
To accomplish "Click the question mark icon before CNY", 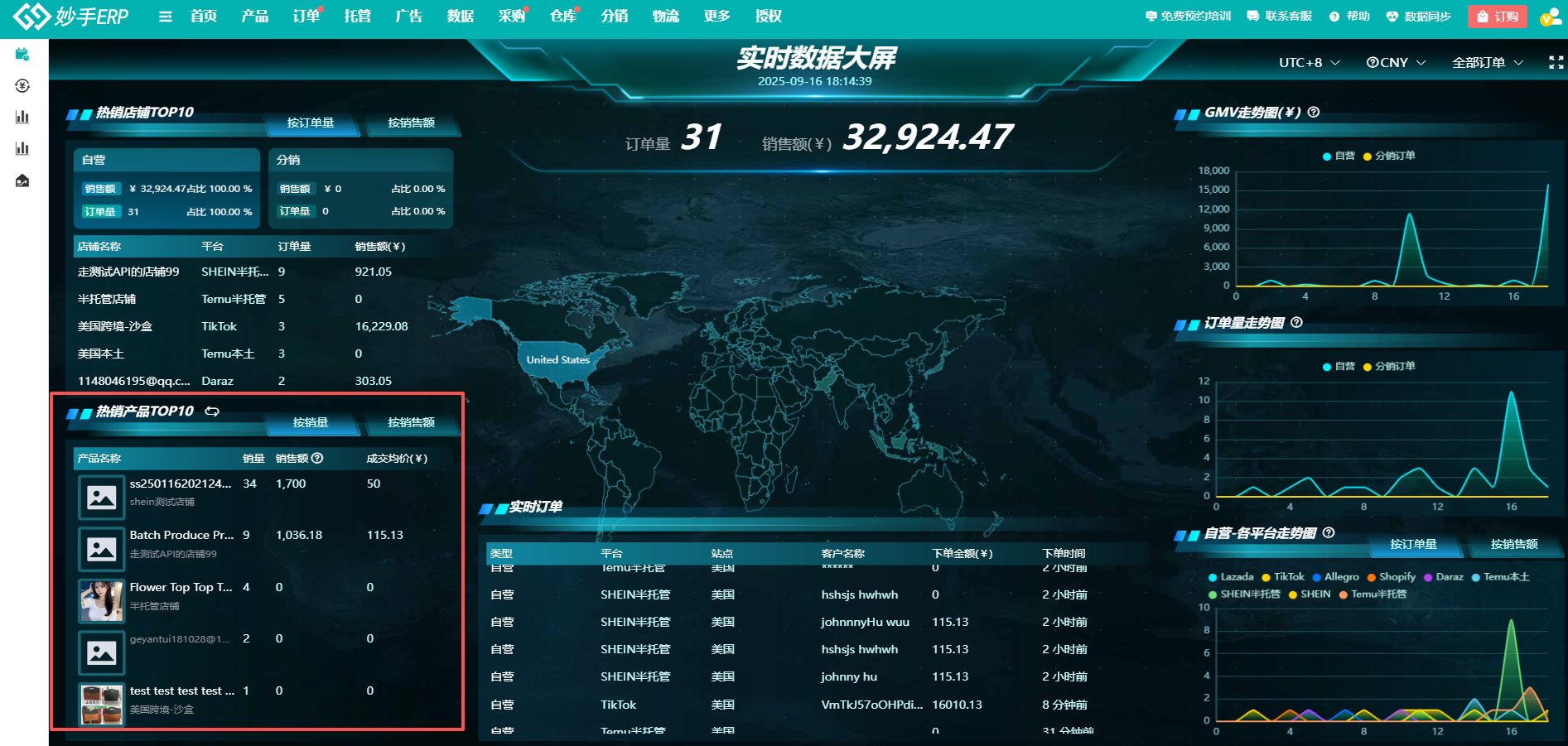I will pos(1373,63).
